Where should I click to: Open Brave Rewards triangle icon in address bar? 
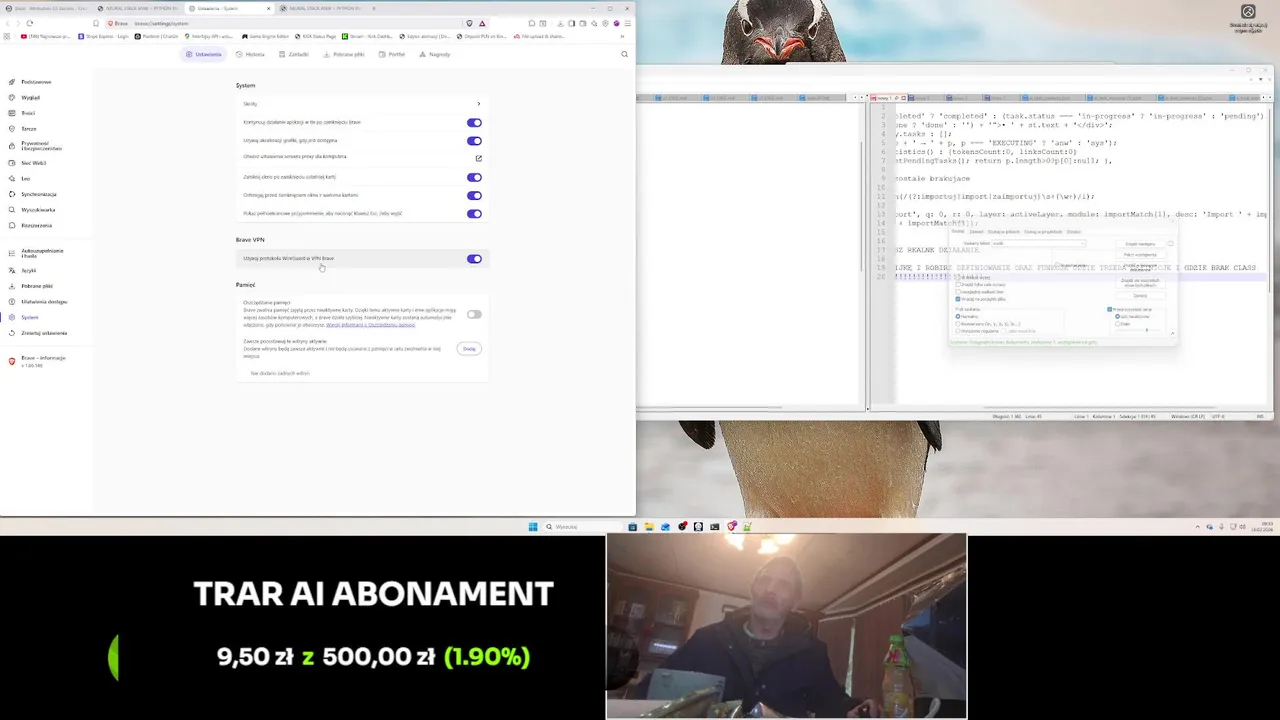[482, 23]
